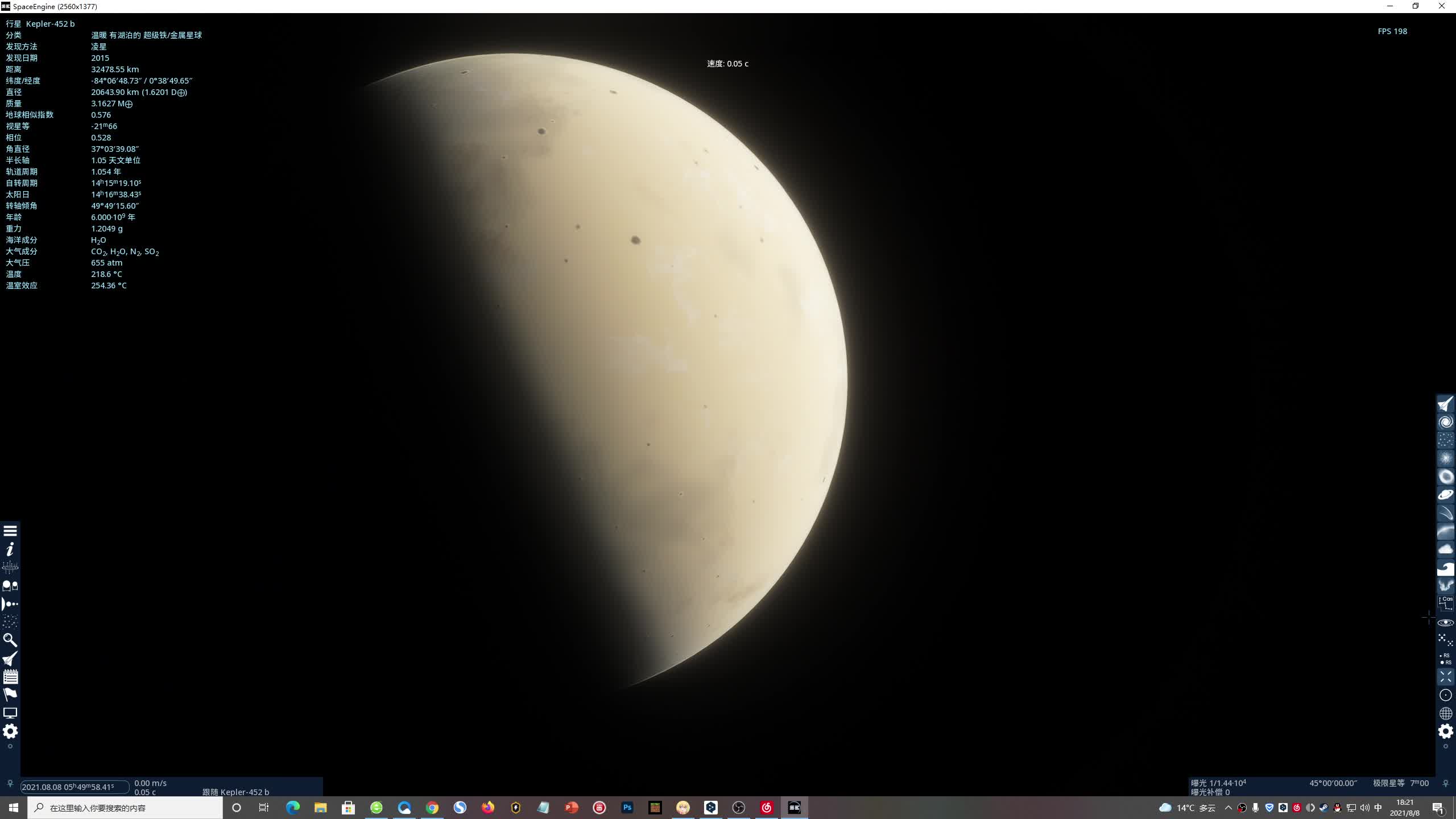Click the Windows taskbar search box

pos(125,808)
